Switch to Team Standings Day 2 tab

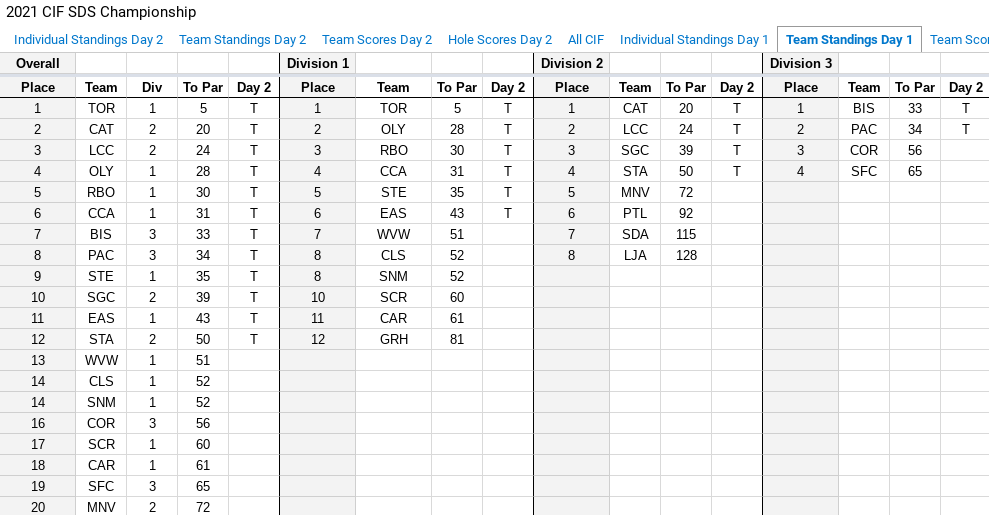click(x=242, y=40)
